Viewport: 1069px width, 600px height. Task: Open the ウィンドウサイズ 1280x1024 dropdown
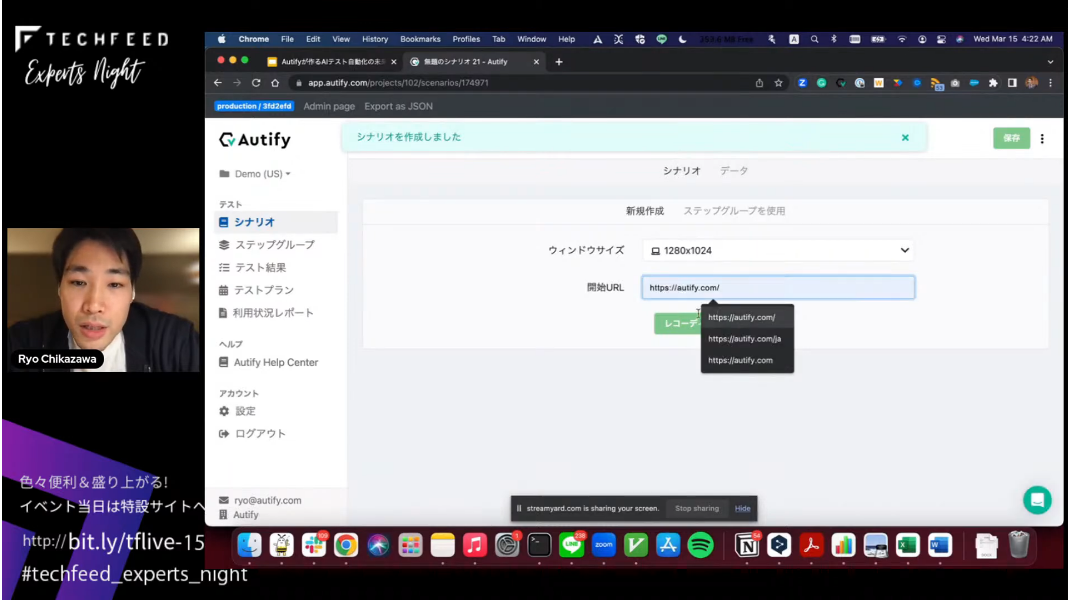click(x=778, y=250)
